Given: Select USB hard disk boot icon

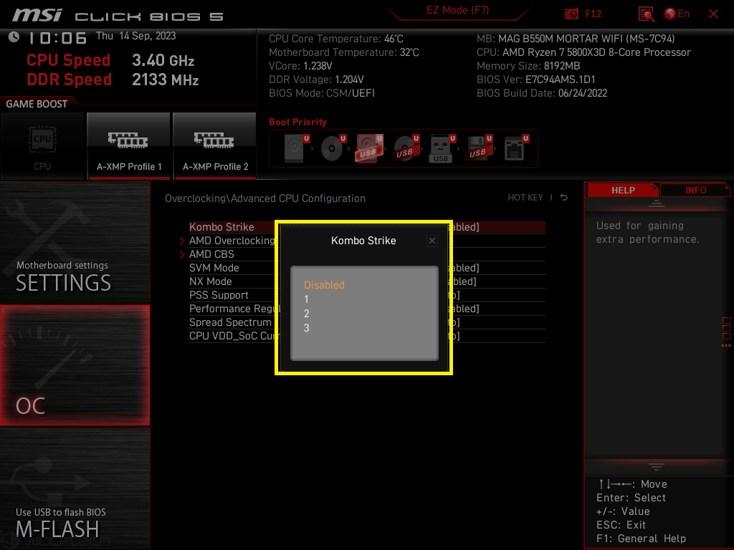Looking at the screenshot, I should tap(369, 148).
